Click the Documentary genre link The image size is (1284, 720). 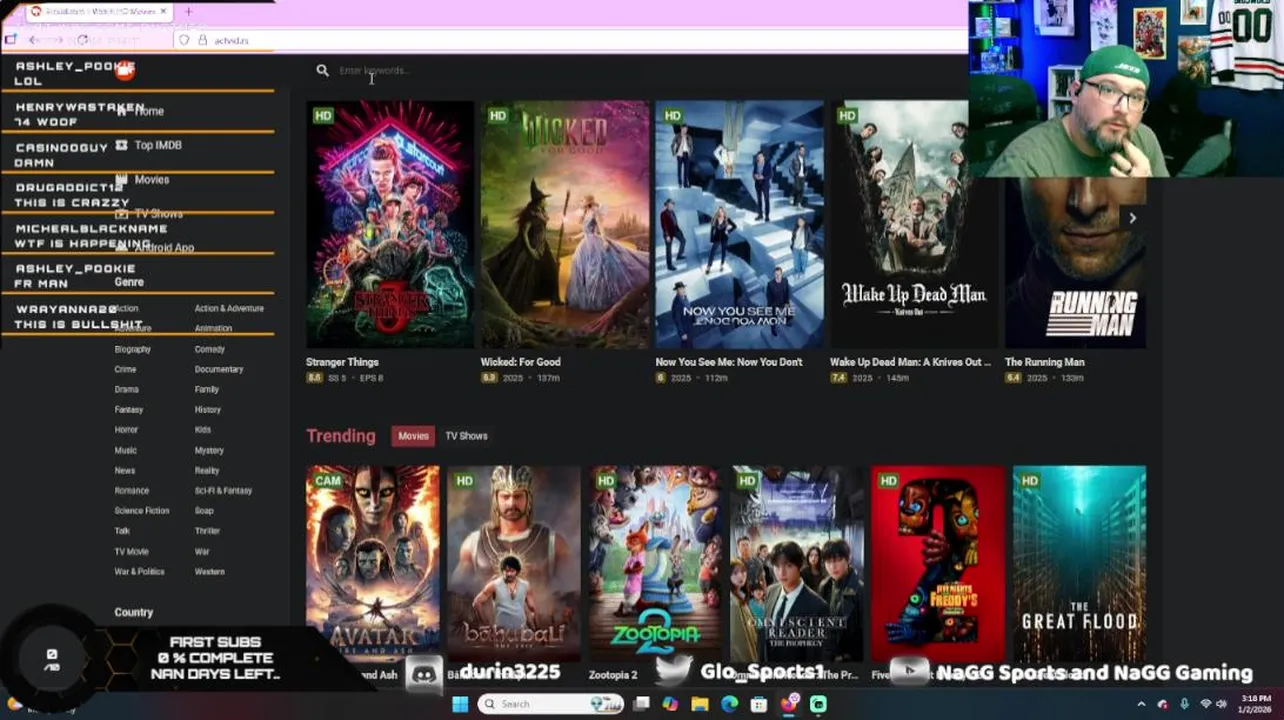click(x=219, y=370)
